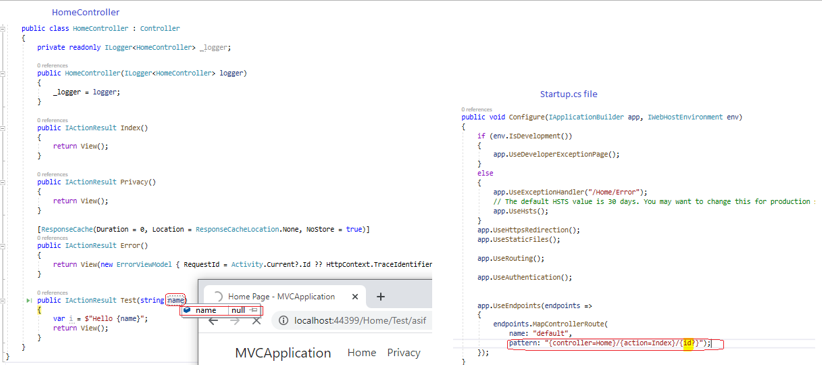Collapse the HomeController class code block
Viewport: 822px width, 365px height.
point(4,28)
